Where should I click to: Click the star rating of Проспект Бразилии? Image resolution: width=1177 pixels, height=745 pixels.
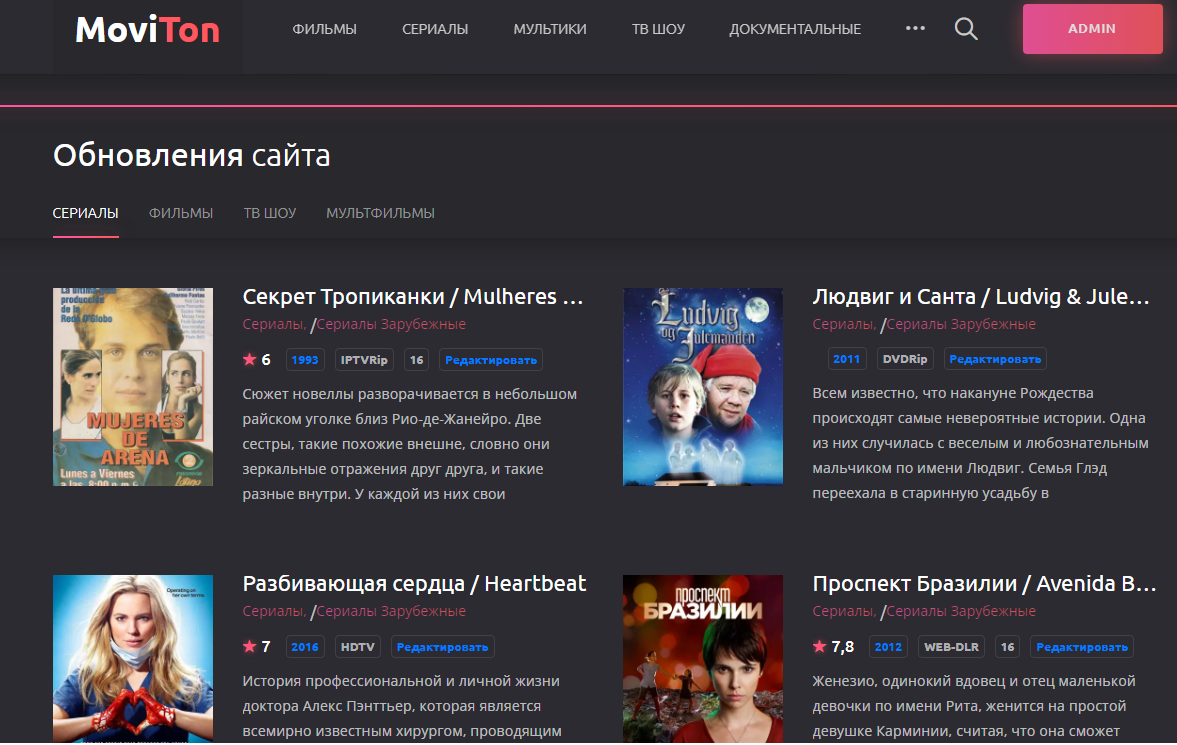833,647
